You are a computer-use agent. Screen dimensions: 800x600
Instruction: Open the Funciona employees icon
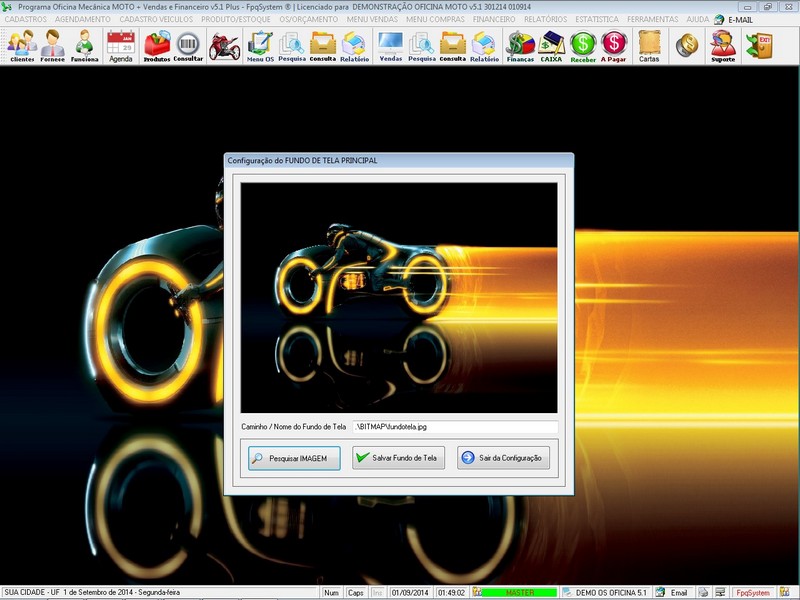click(84, 46)
